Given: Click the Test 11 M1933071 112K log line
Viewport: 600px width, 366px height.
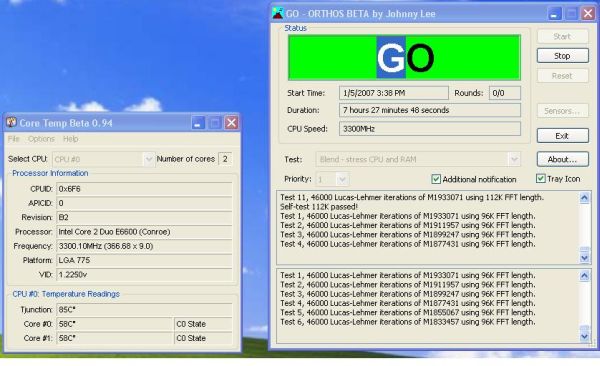Looking at the screenshot, I should pos(412,198).
